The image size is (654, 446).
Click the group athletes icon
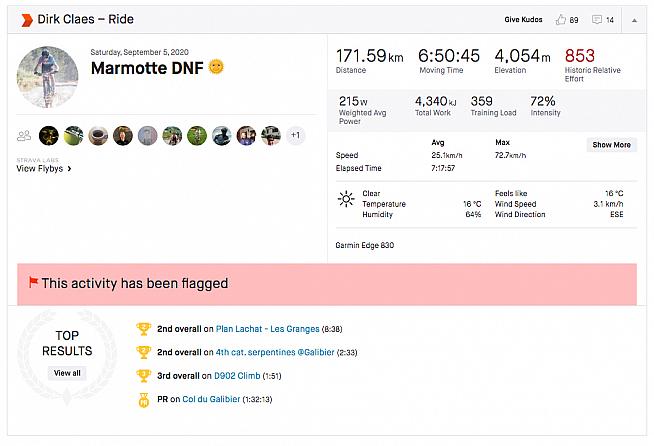pyautogui.click(x=24, y=135)
